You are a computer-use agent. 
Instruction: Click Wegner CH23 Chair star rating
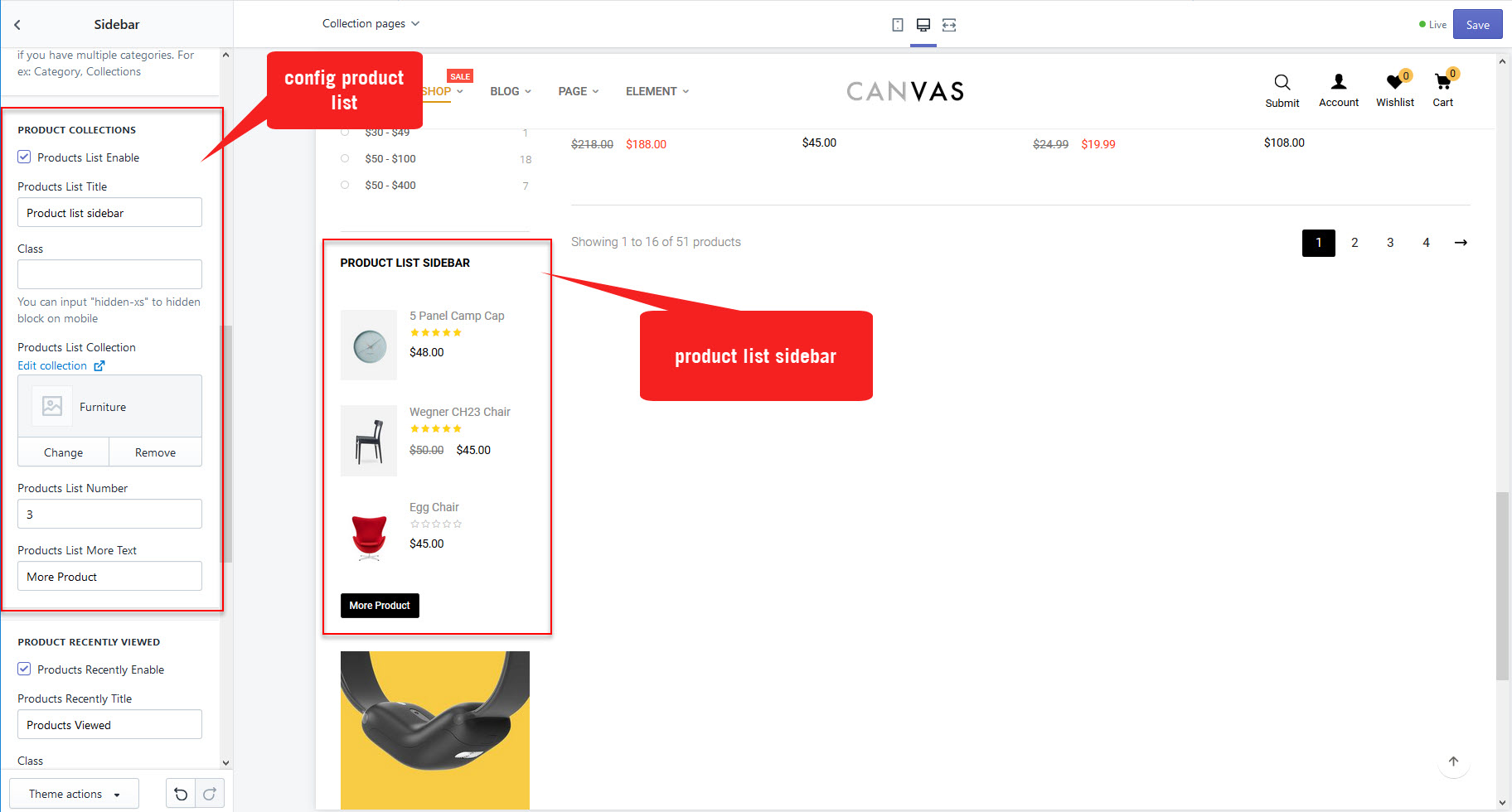pyautogui.click(x=435, y=428)
